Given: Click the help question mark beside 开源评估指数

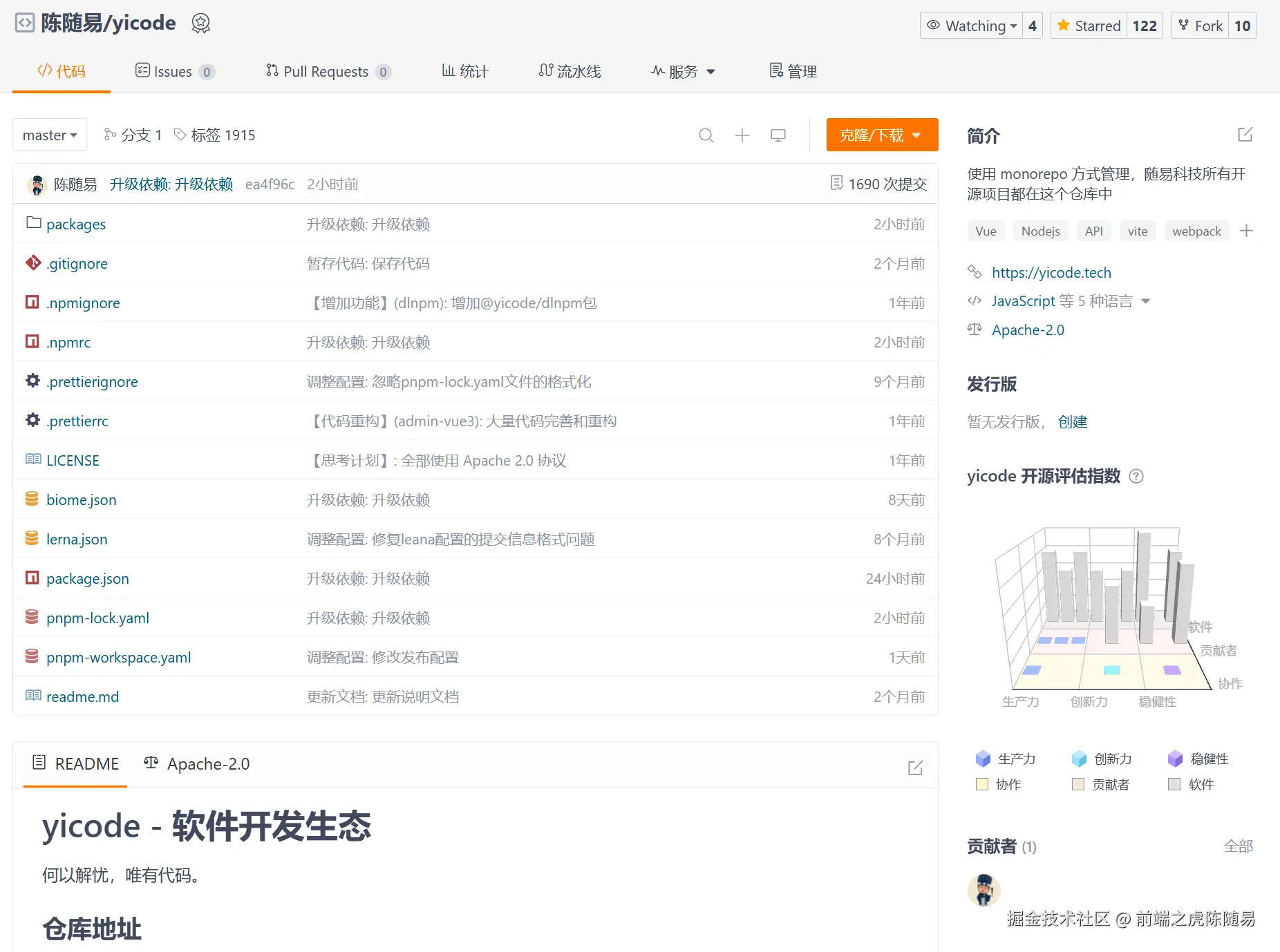Looking at the screenshot, I should pyautogui.click(x=1137, y=476).
